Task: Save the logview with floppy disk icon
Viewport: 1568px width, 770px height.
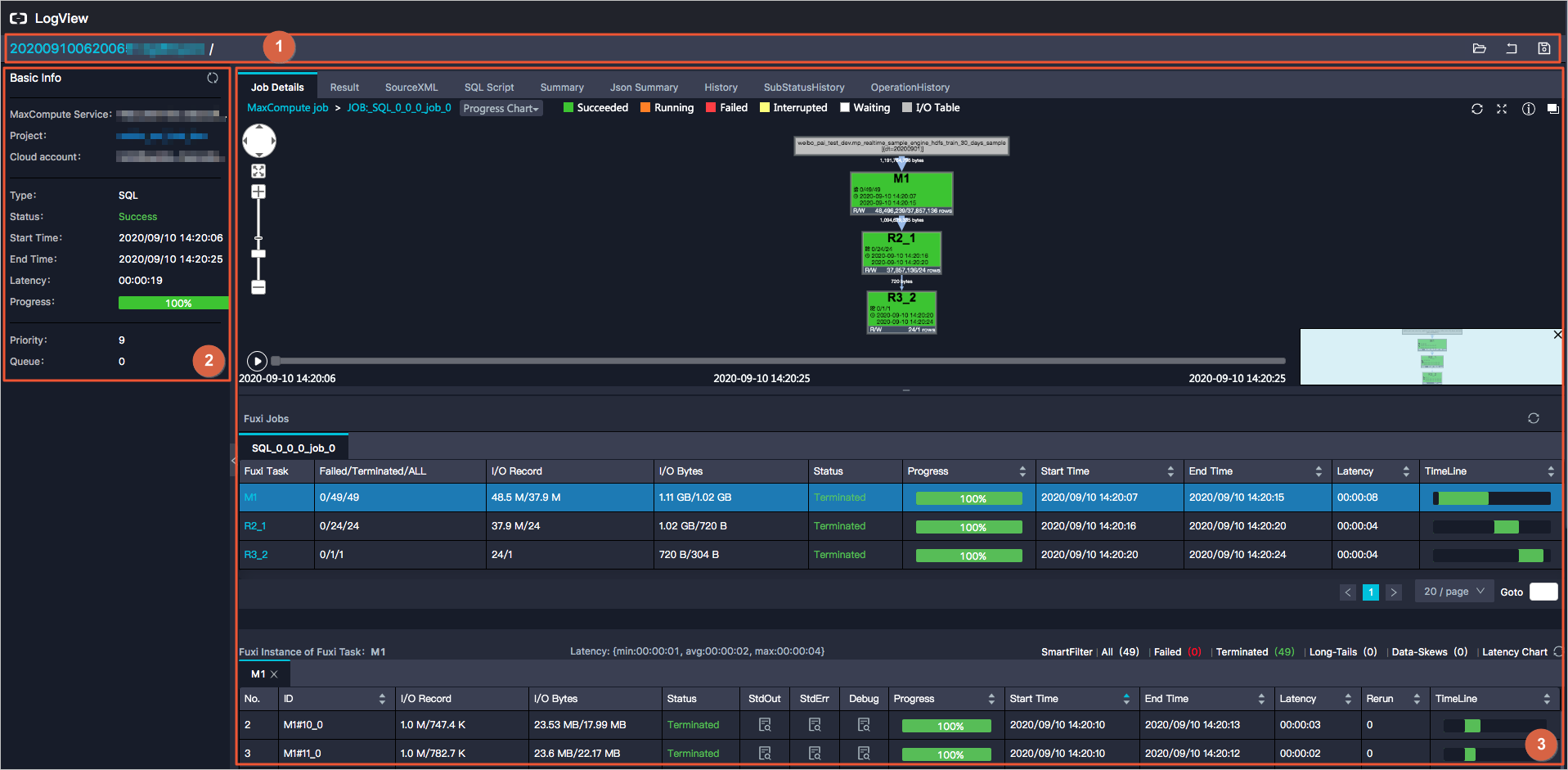Action: click(1544, 48)
